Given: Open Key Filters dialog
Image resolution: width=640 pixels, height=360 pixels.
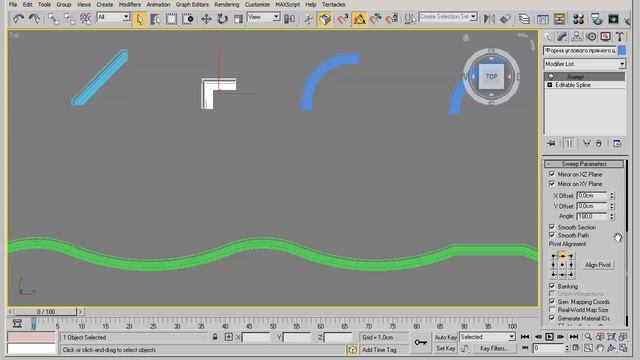Looking at the screenshot, I should click(494, 348).
